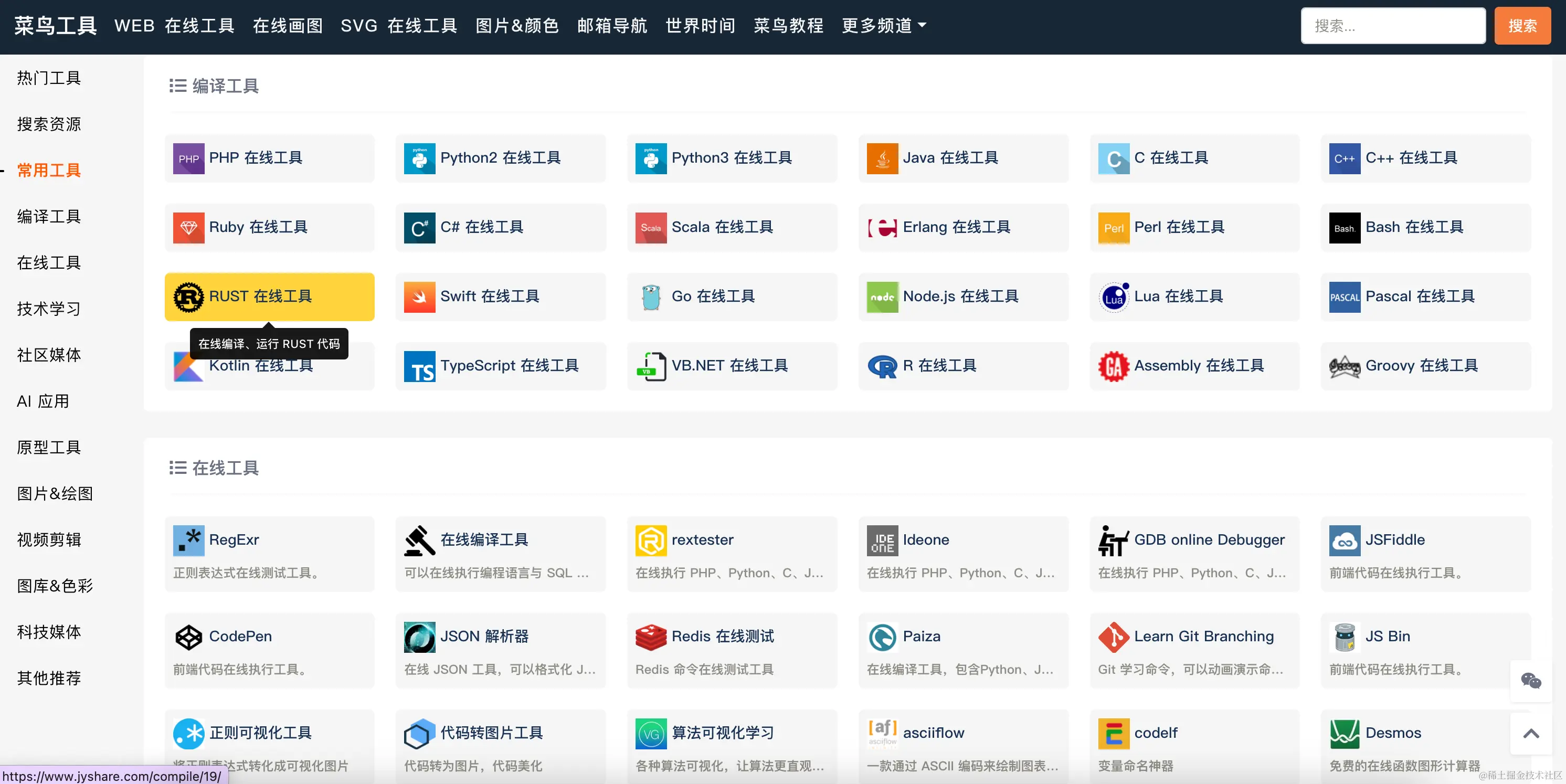Select 常用工具 in the left sidebar
1566x784 pixels.
click(x=49, y=170)
